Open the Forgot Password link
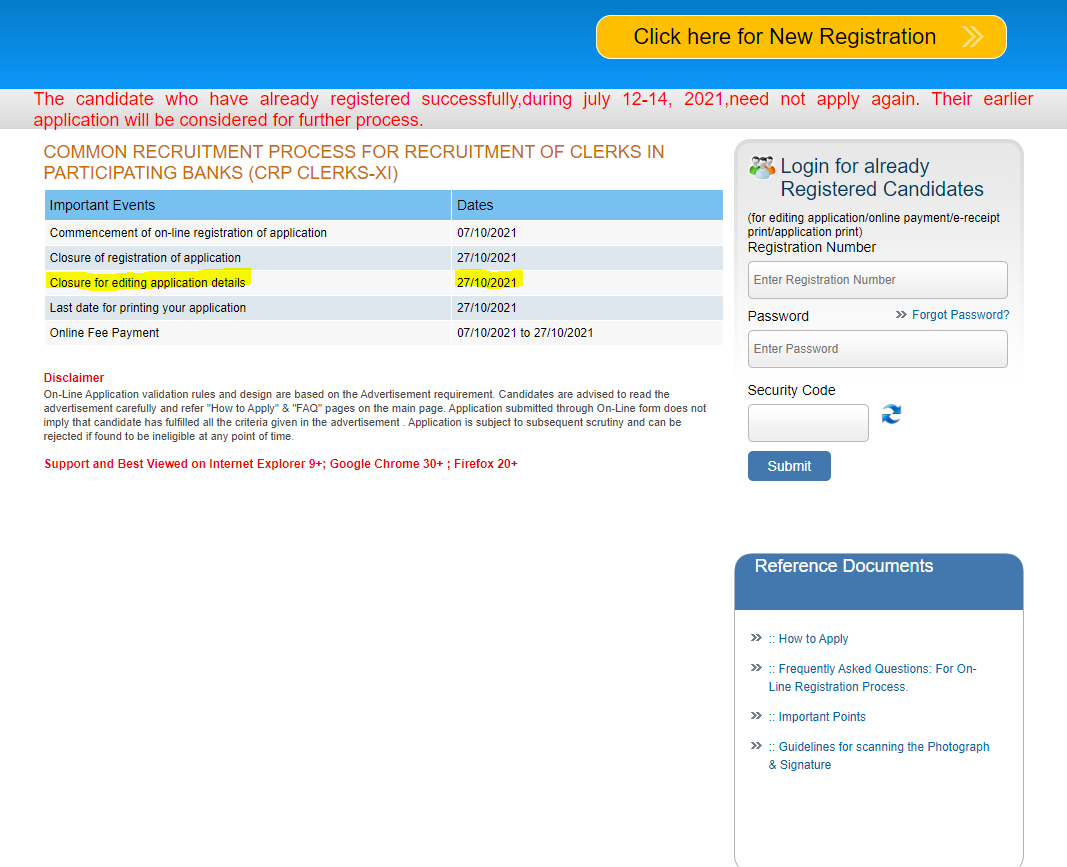This screenshot has width=1067, height=867. coord(960,315)
